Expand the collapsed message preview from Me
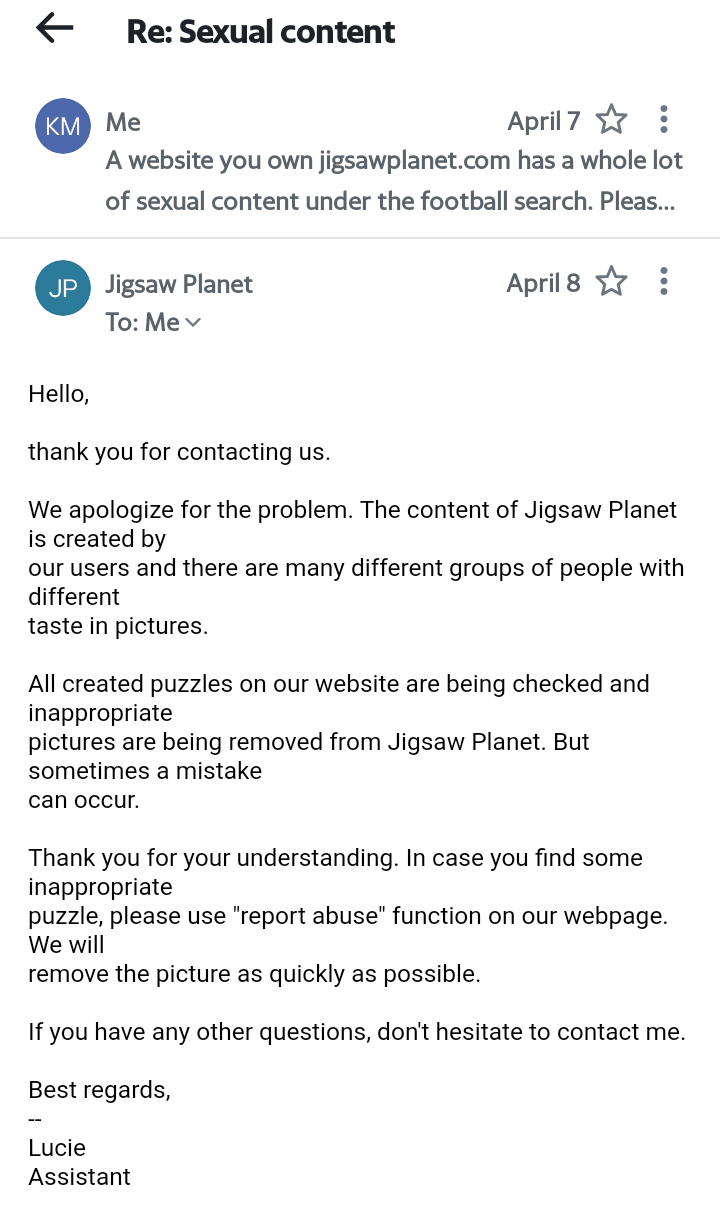 coord(394,181)
